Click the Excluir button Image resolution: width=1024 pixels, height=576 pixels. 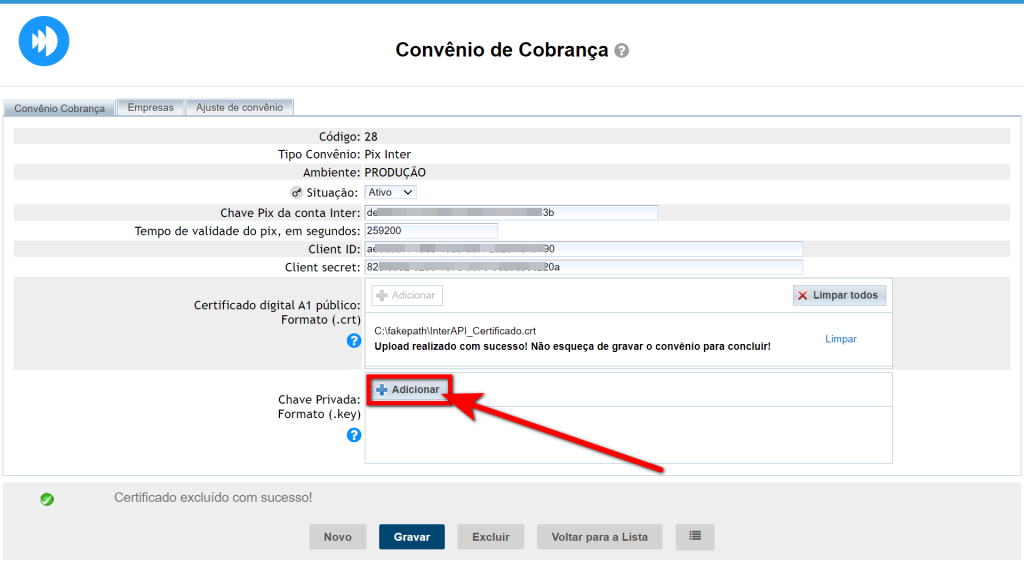[490, 537]
